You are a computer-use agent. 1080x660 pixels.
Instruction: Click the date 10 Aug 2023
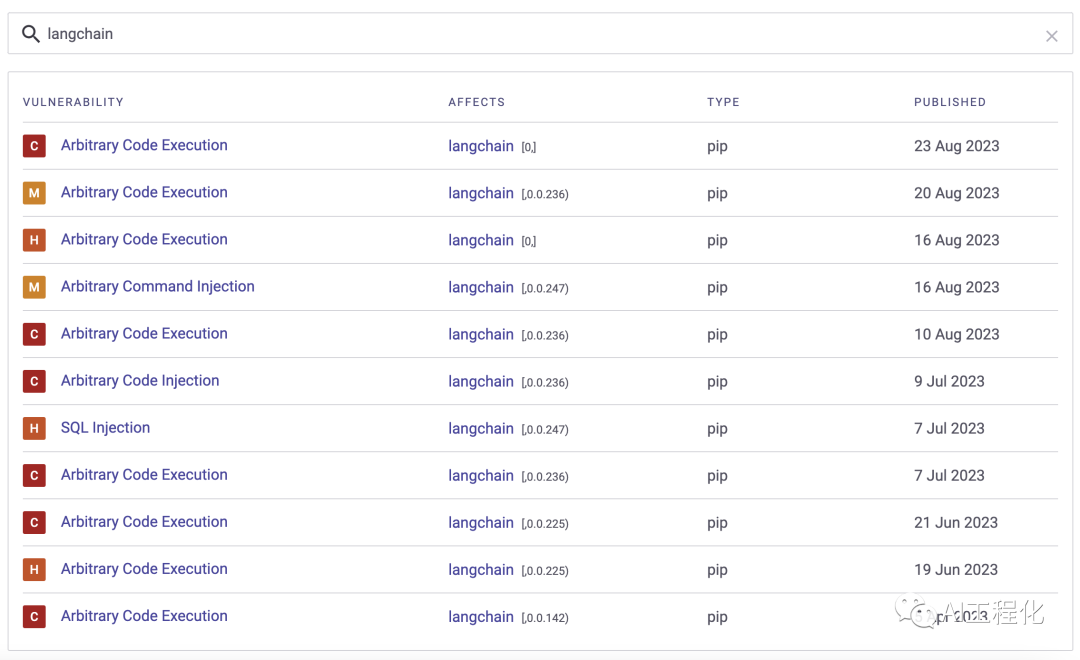point(957,334)
